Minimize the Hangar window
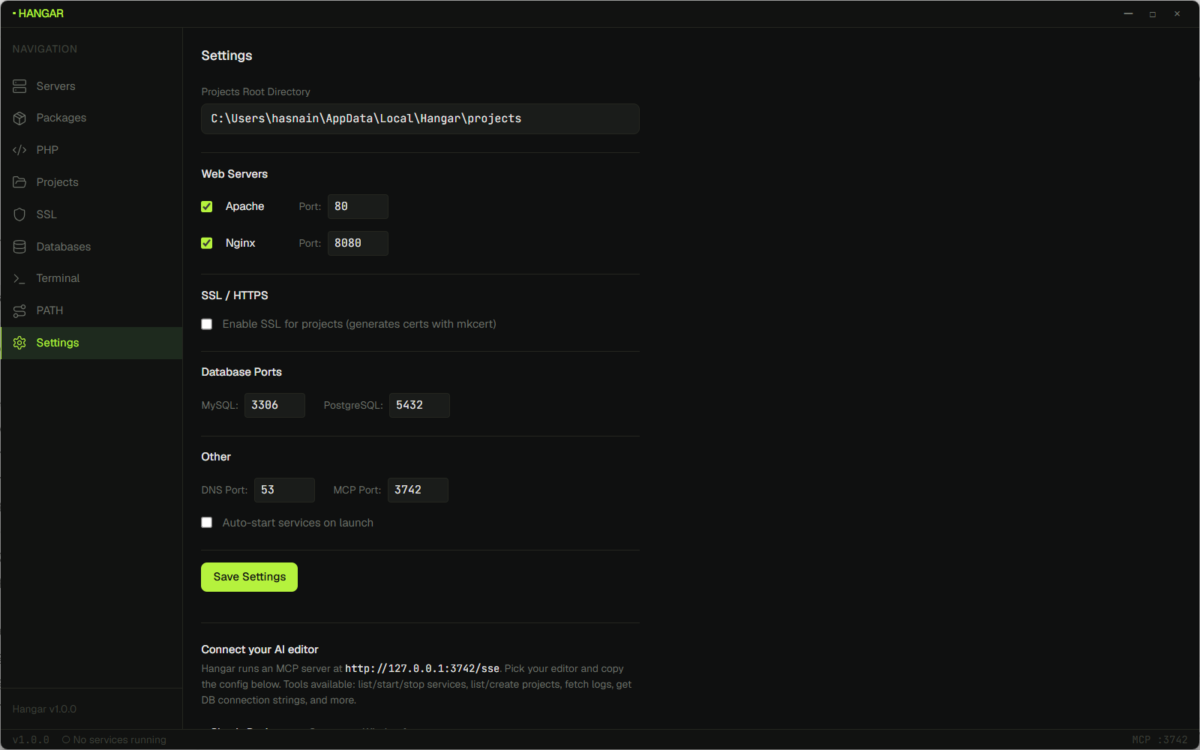The image size is (1200, 750). 1128,14
